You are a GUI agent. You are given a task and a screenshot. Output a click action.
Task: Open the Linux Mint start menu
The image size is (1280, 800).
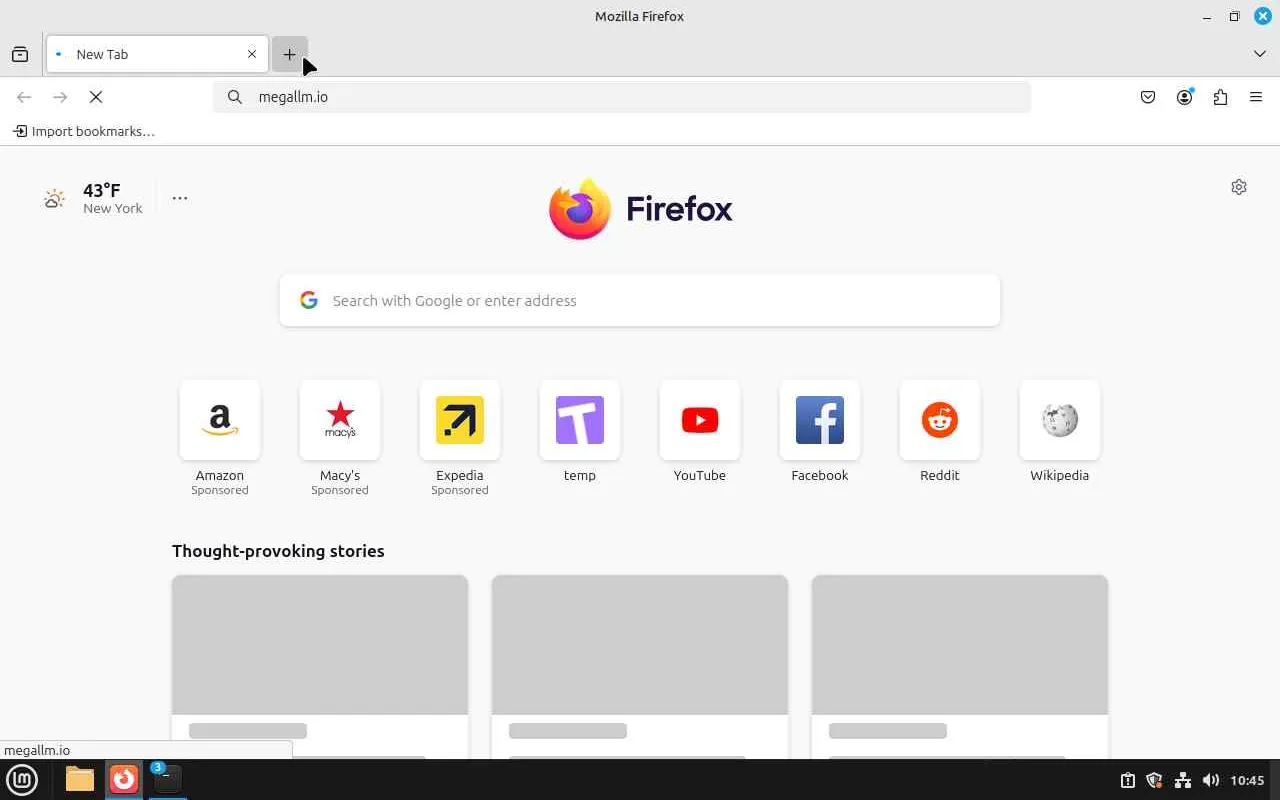22,779
